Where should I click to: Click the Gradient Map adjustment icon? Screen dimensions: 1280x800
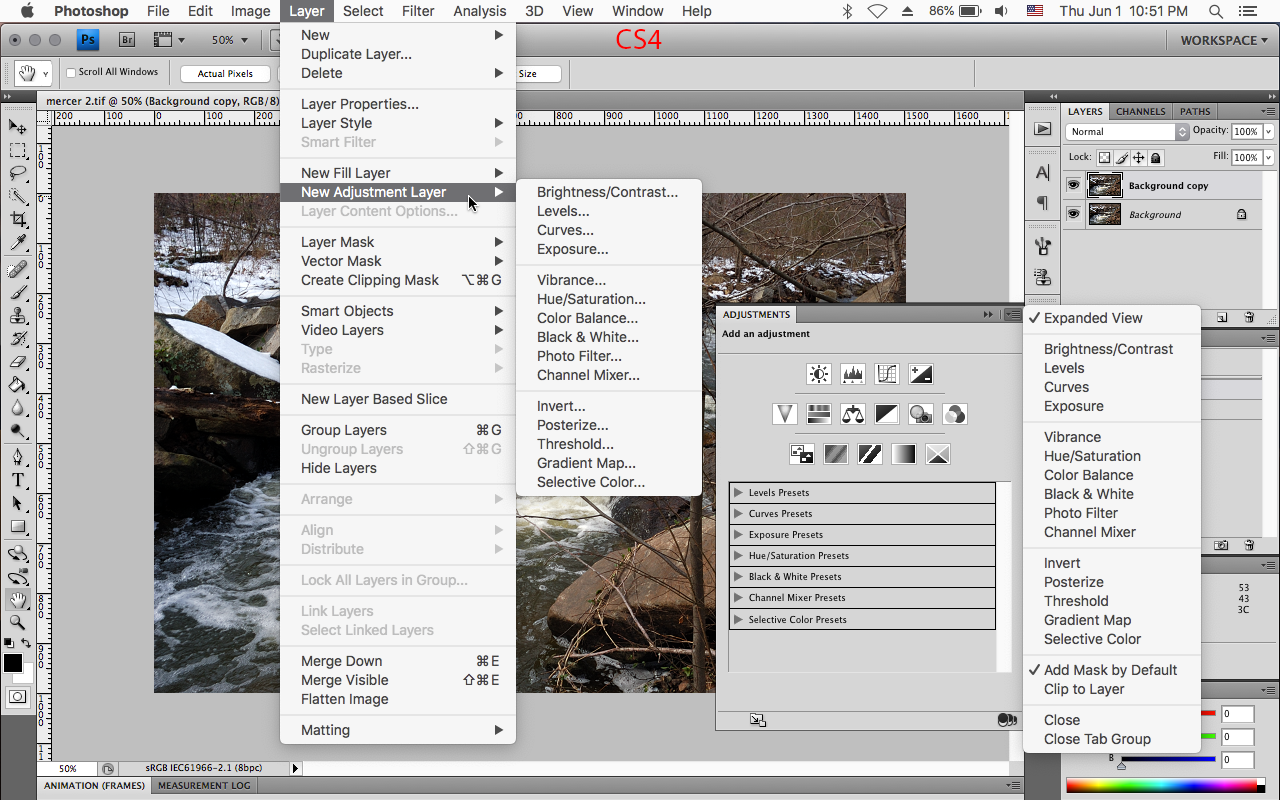[903, 453]
